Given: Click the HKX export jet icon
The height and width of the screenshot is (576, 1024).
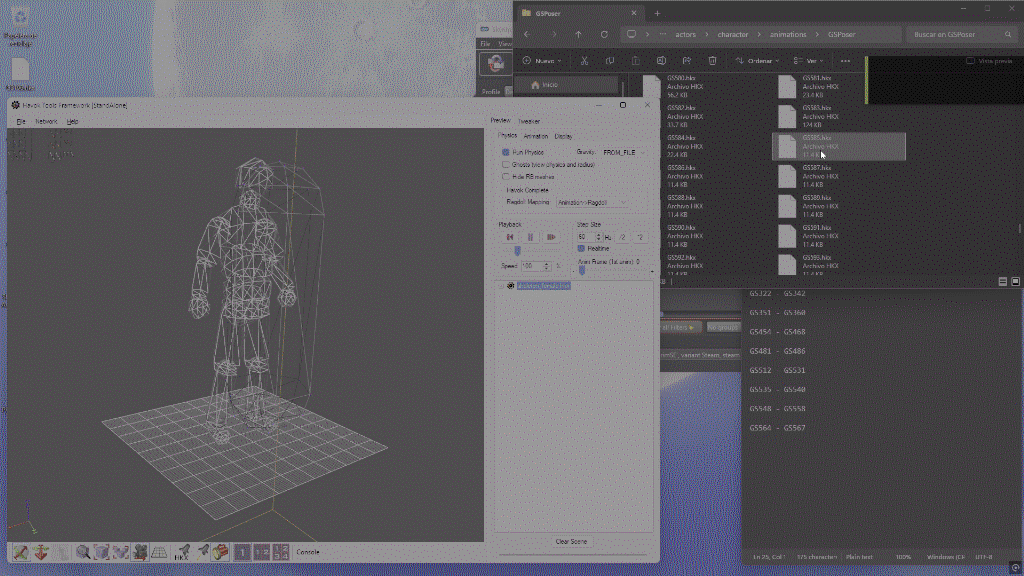Looking at the screenshot, I should click(x=182, y=552).
